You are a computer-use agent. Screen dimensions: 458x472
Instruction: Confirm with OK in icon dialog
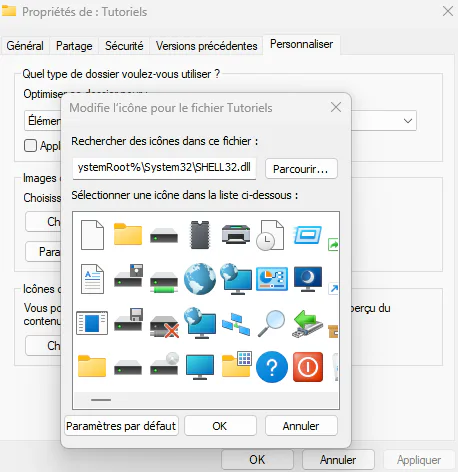point(220,426)
